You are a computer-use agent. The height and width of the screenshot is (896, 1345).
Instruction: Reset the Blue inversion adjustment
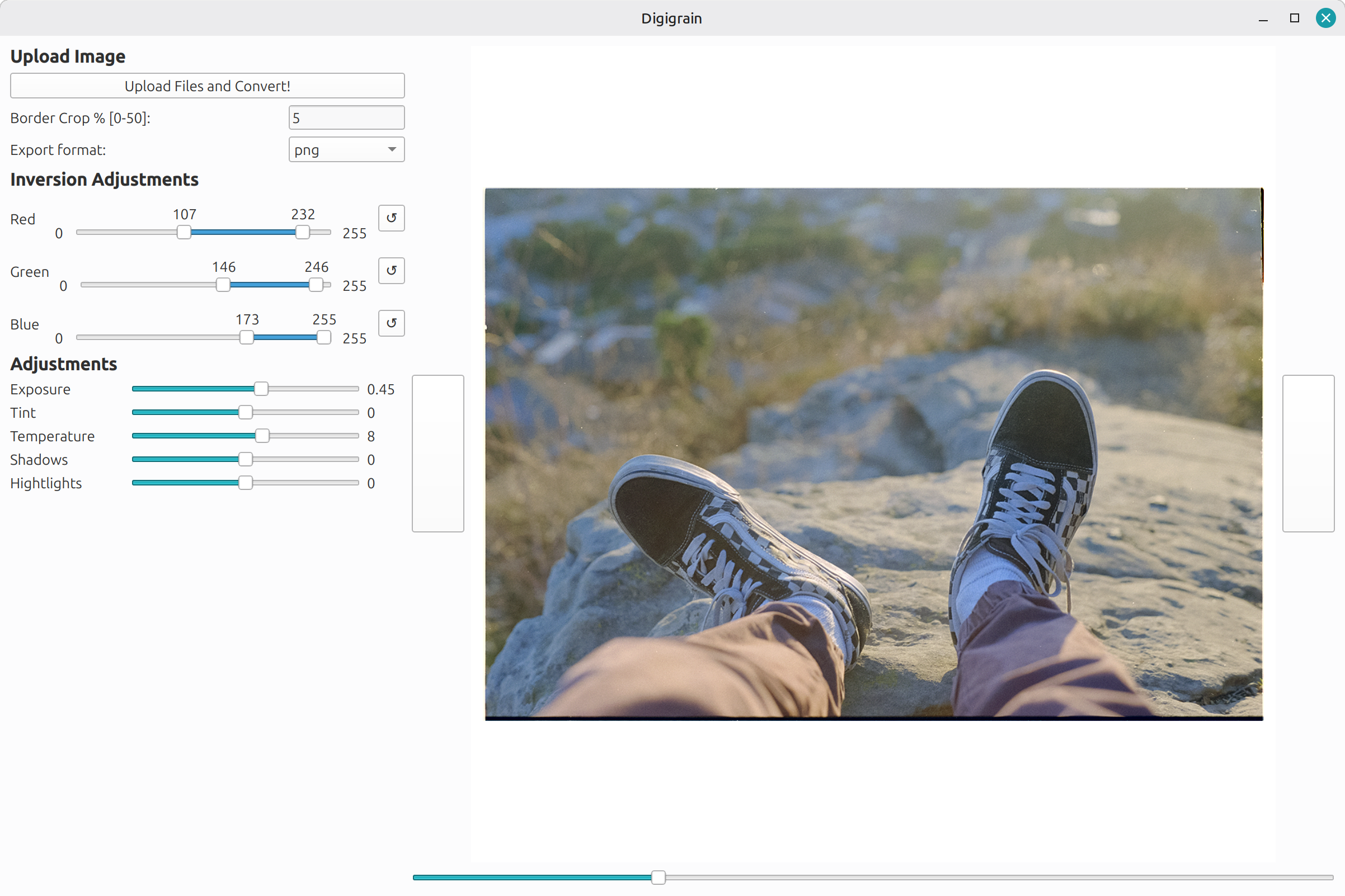391,323
